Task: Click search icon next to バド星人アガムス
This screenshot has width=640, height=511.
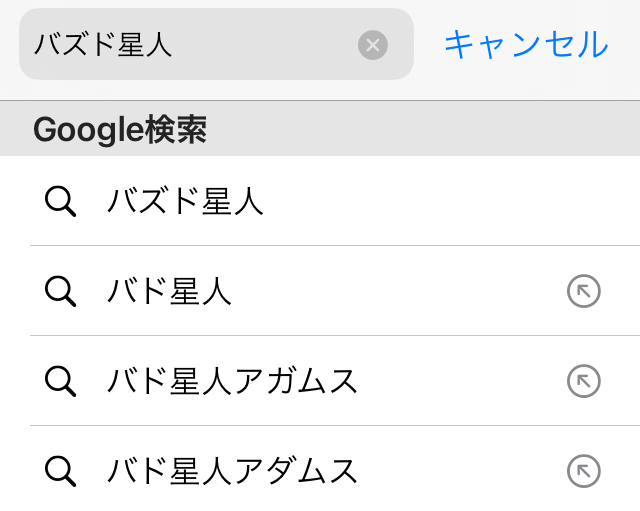Action: [61, 381]
